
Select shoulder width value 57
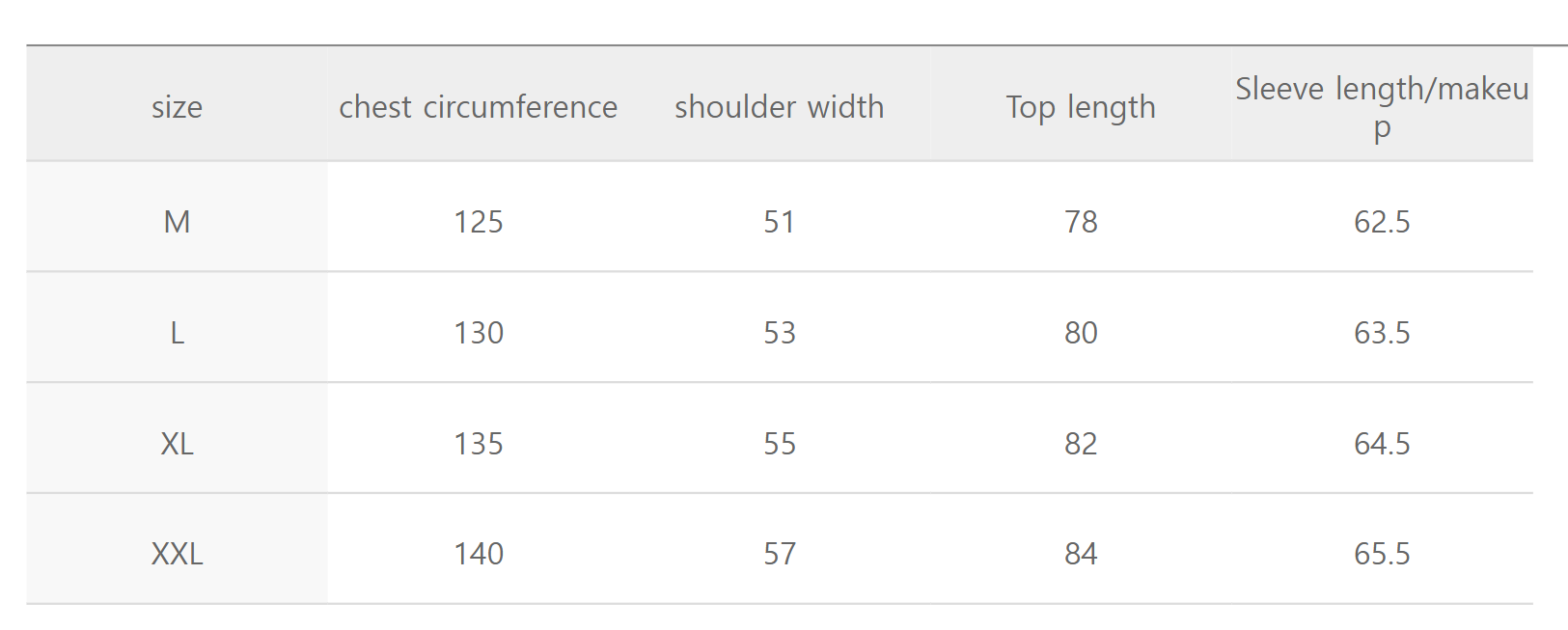coord(779,554)
